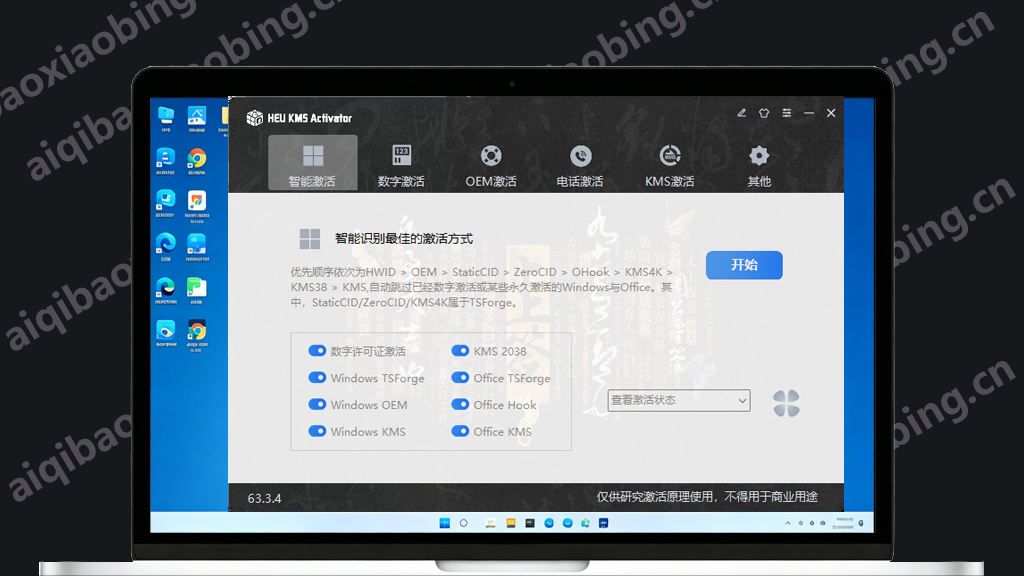The width and height of the screenshot is (1024, 576).
Task: Click the taskbar search circle icon
Action: pyautogui.click(x=464, y=523)
